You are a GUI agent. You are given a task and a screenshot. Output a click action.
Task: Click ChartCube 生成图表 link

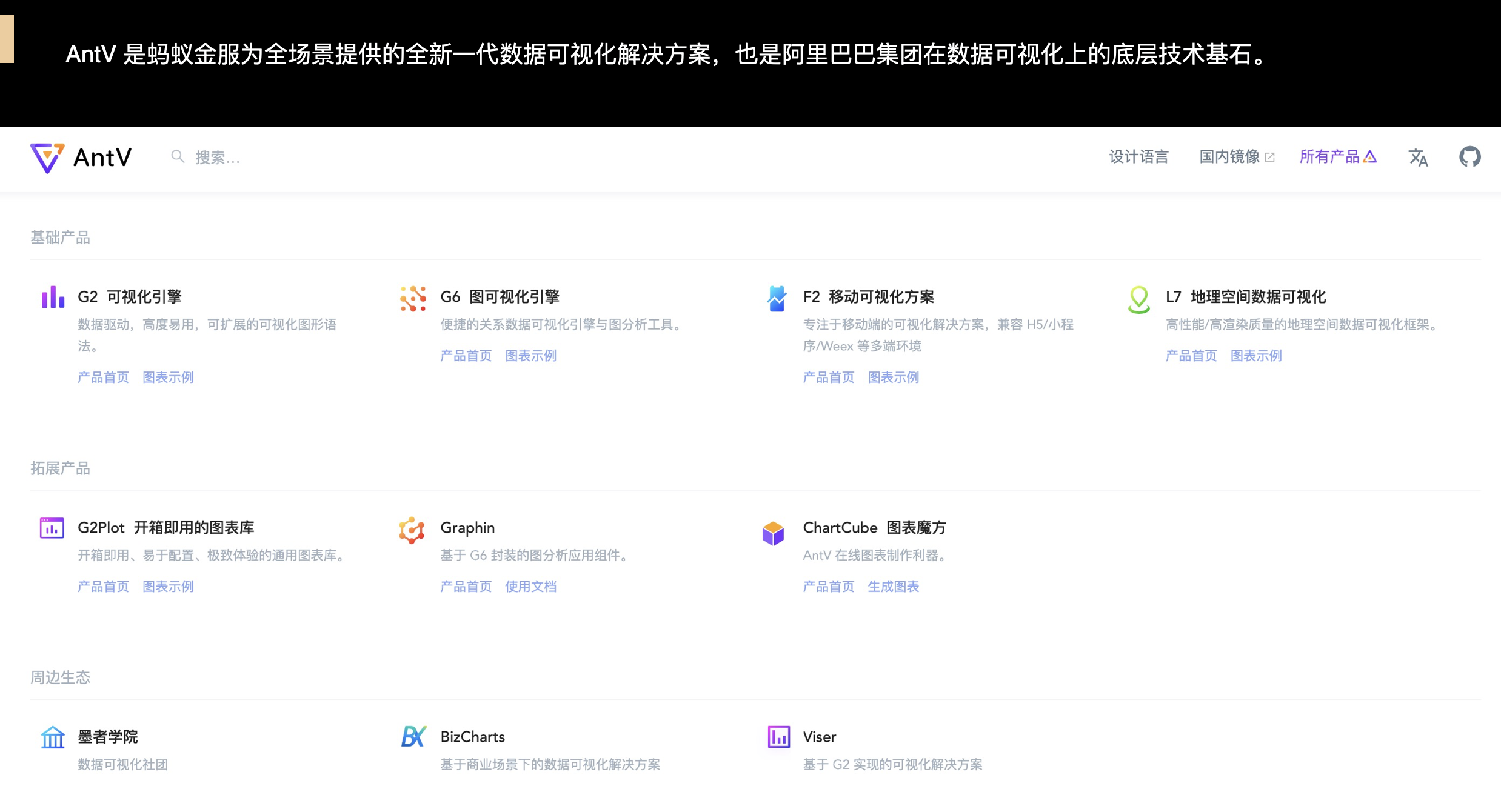(x=893, y=587)
